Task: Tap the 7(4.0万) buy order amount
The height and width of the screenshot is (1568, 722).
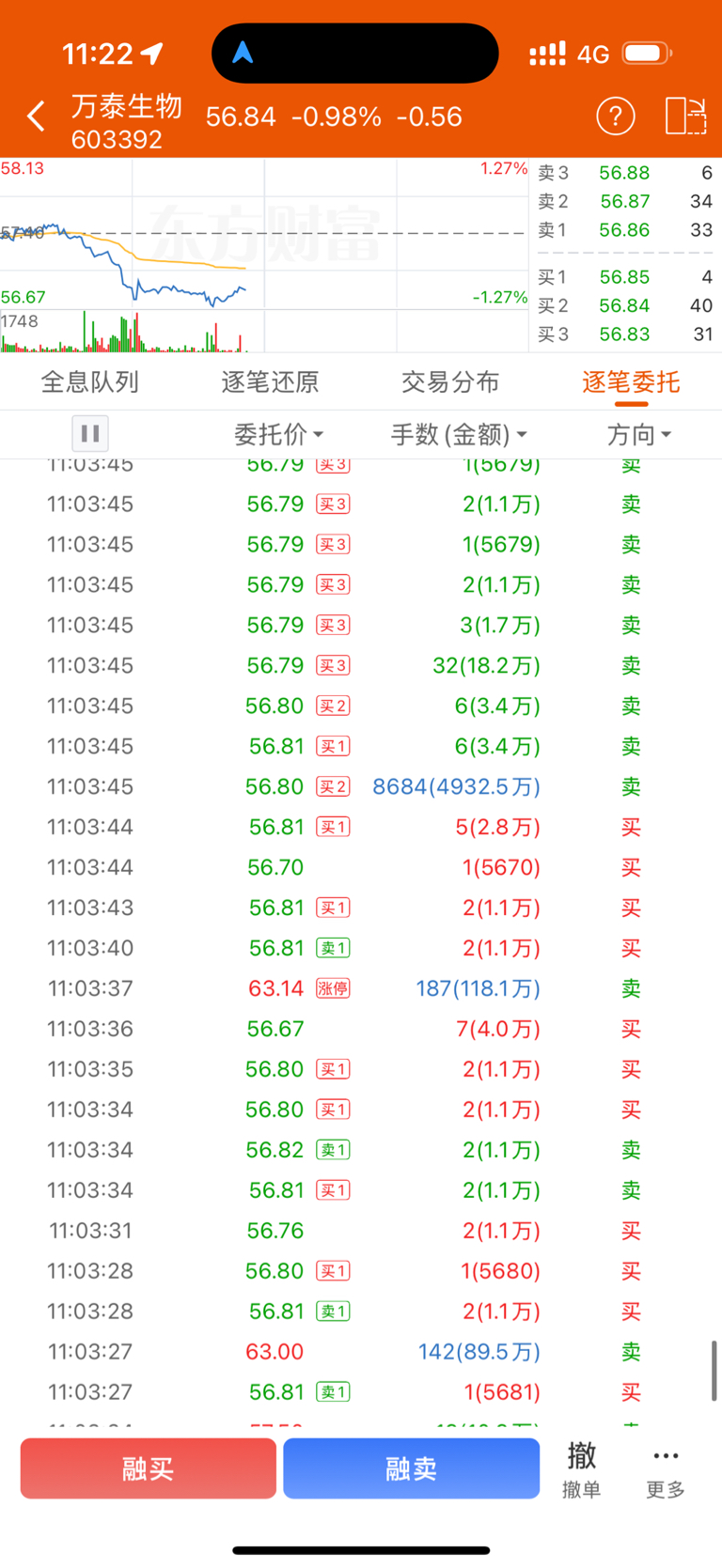Action: click(x=498, y=1029)
